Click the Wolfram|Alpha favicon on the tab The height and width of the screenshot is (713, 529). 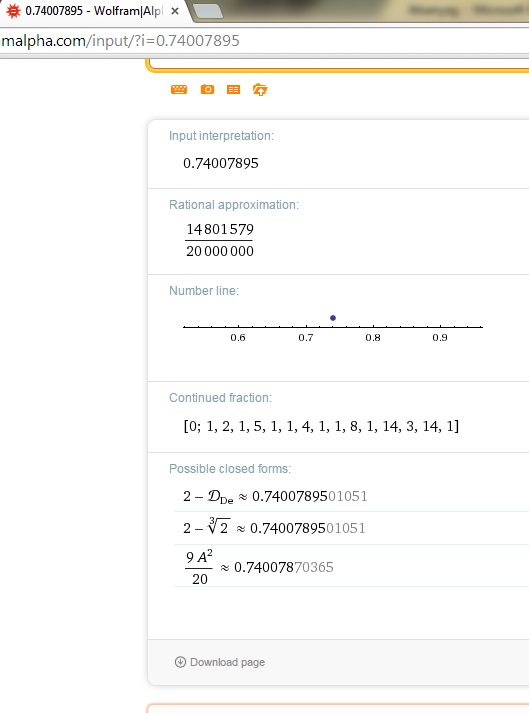click(x=14, y=10)
